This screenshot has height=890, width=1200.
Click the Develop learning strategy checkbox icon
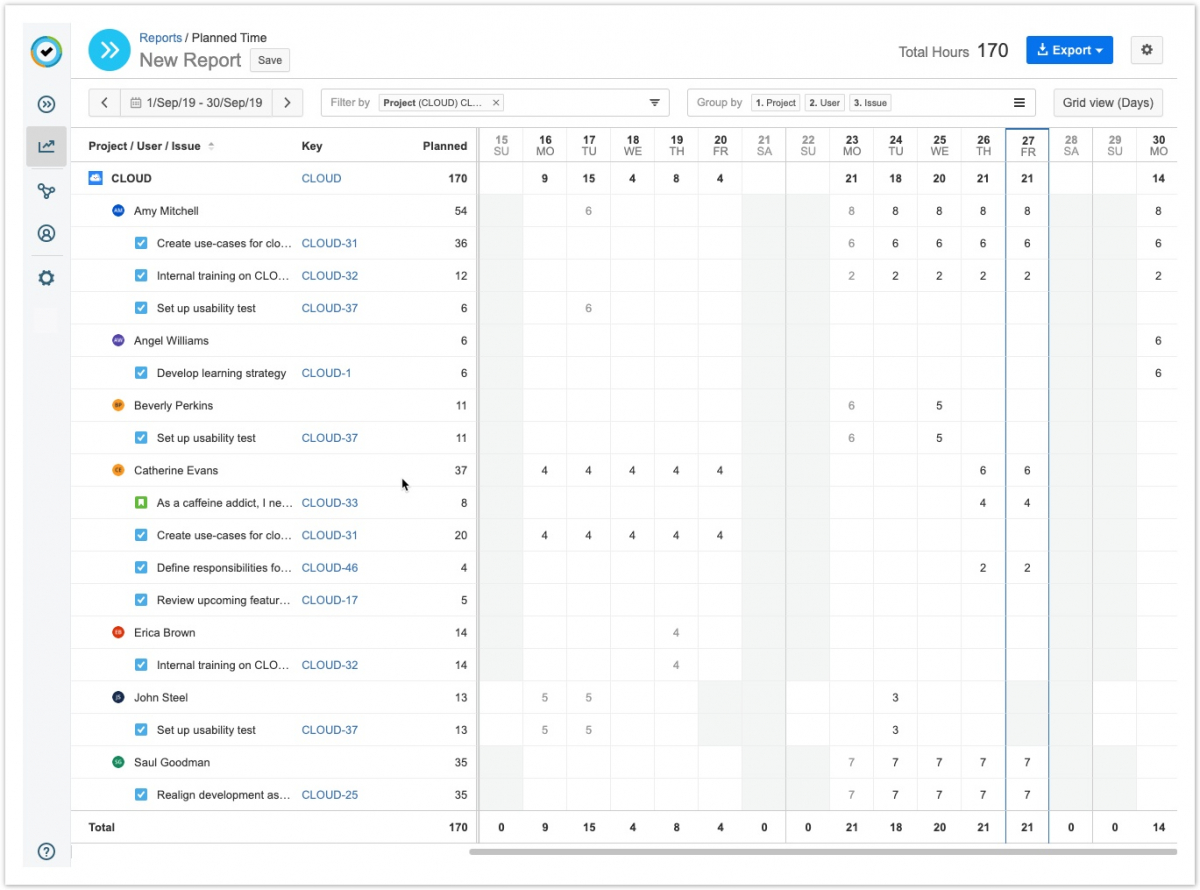pos(141,373)
